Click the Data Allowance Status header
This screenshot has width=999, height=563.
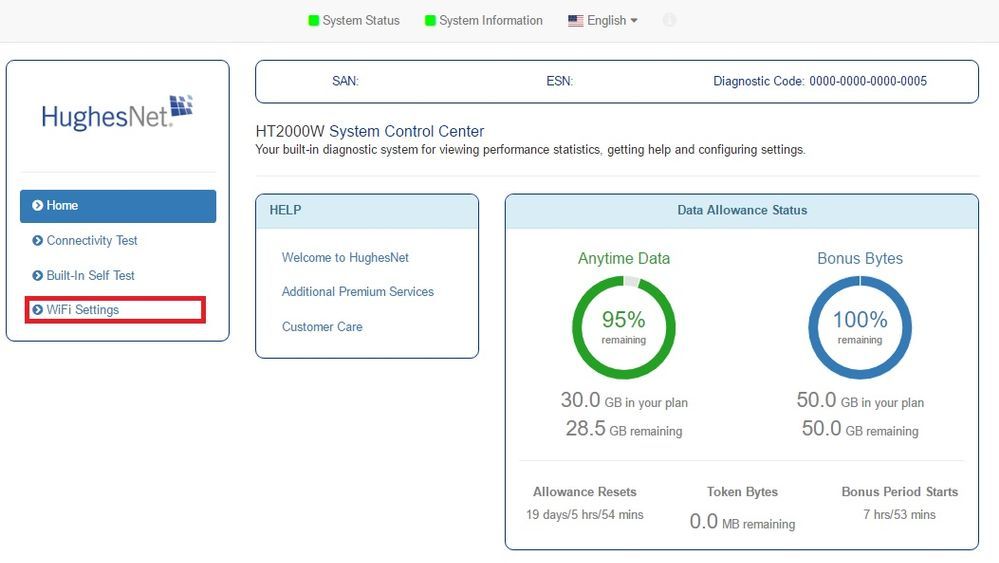[742, 211]
